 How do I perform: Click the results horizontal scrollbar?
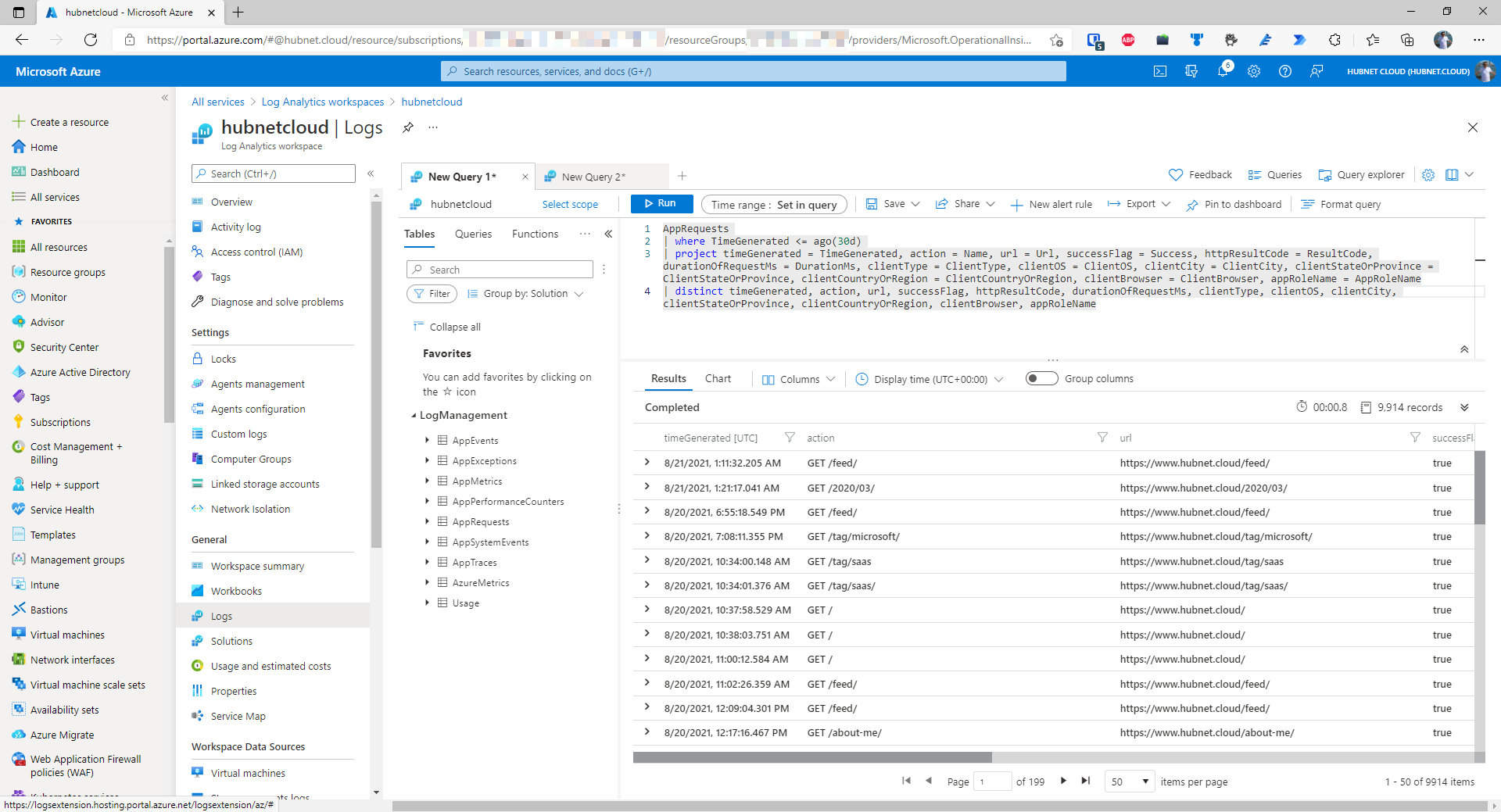point(813,757)
